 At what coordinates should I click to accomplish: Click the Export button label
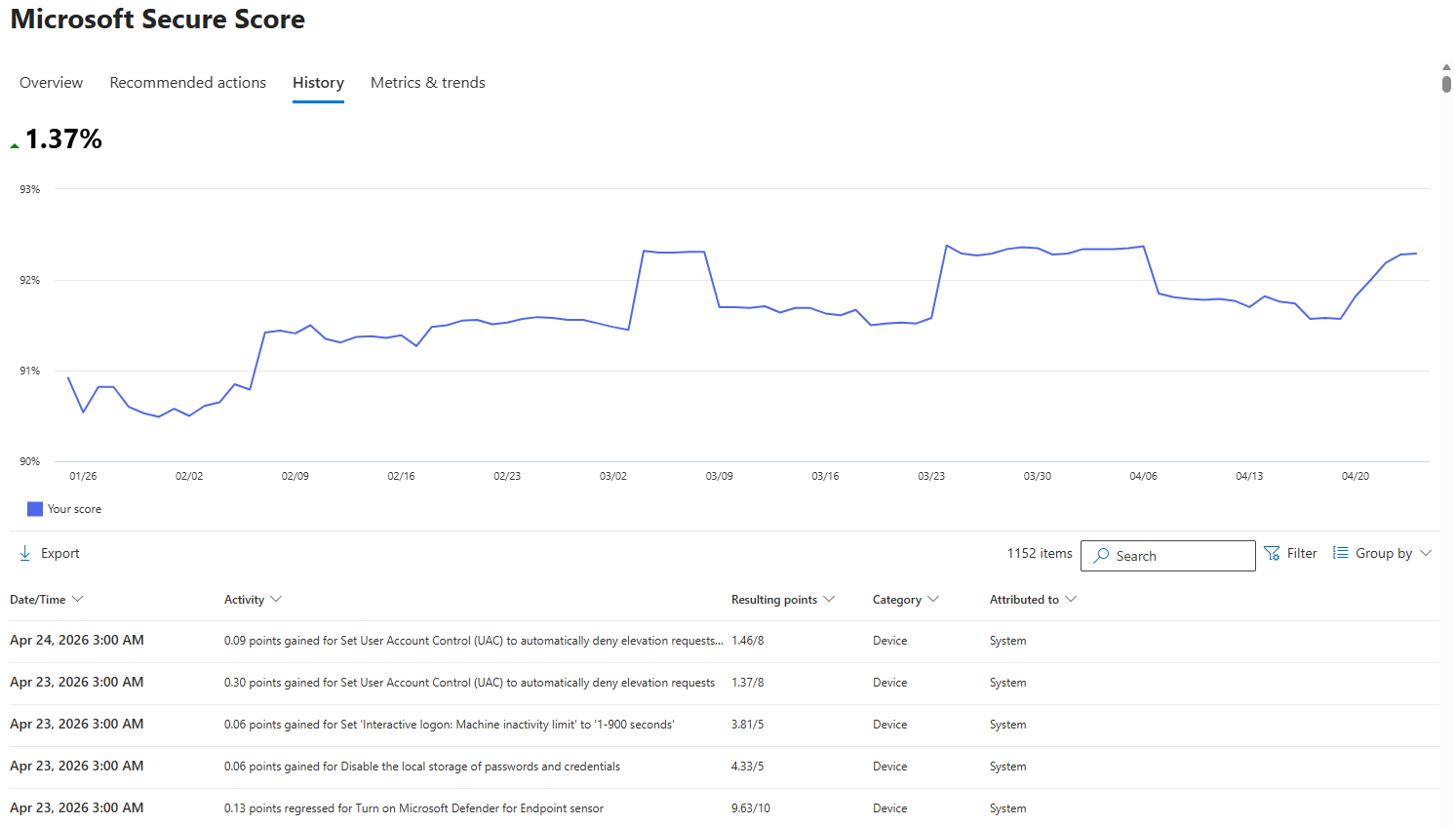click(x=60, y=553)
